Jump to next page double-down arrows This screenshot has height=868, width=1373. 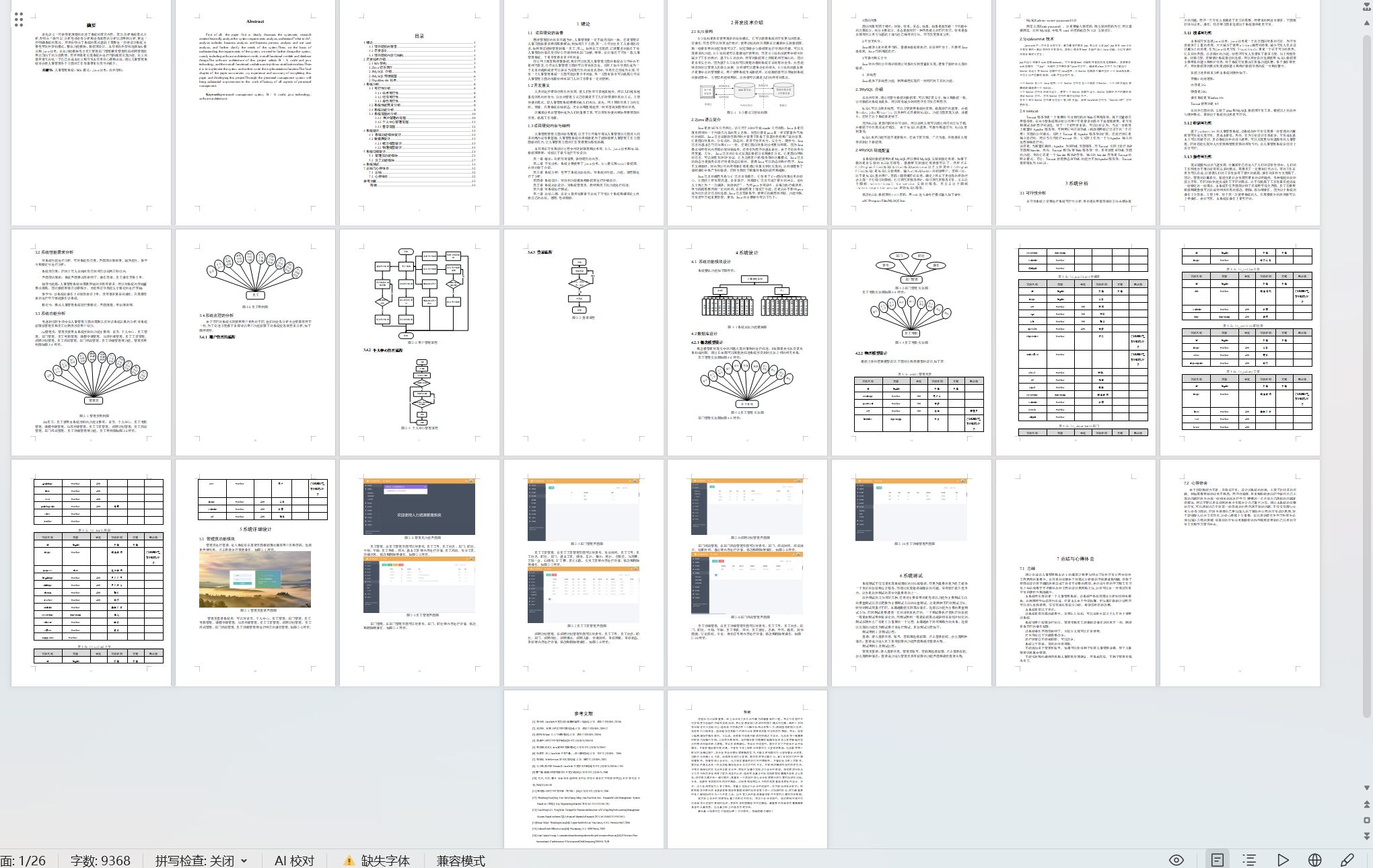click(1366, 836)
